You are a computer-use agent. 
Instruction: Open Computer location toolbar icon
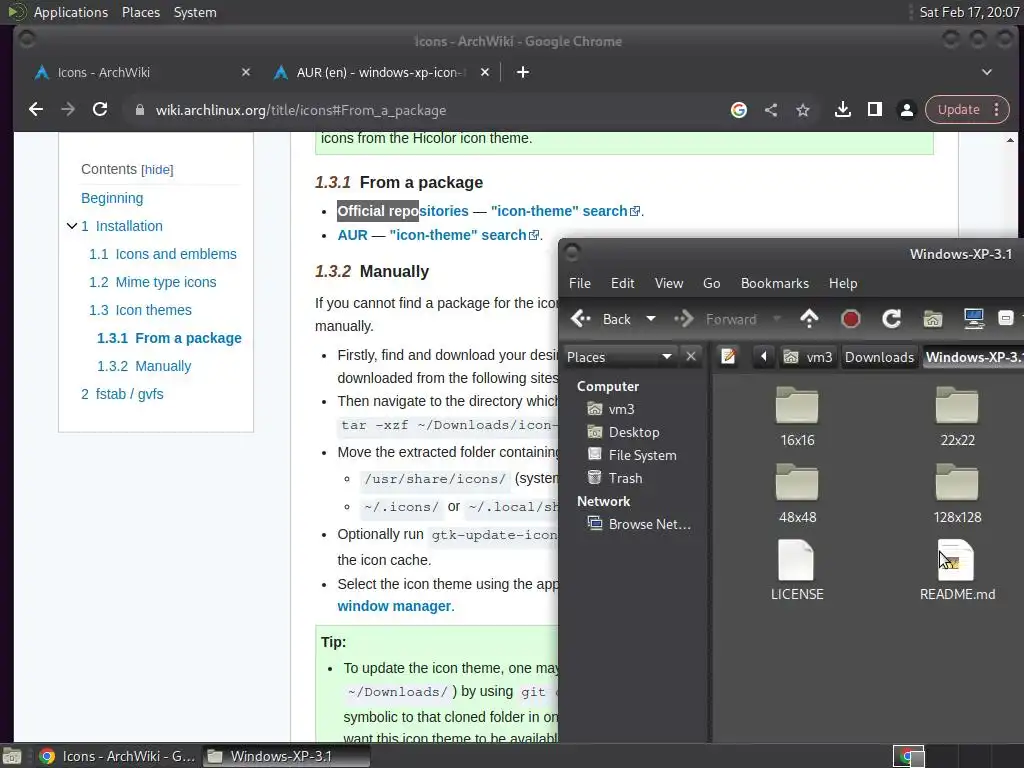click(x=974, y=319)
